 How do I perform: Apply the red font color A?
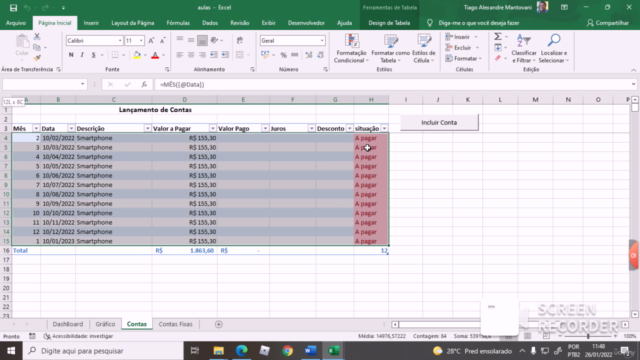click(155, 55)
